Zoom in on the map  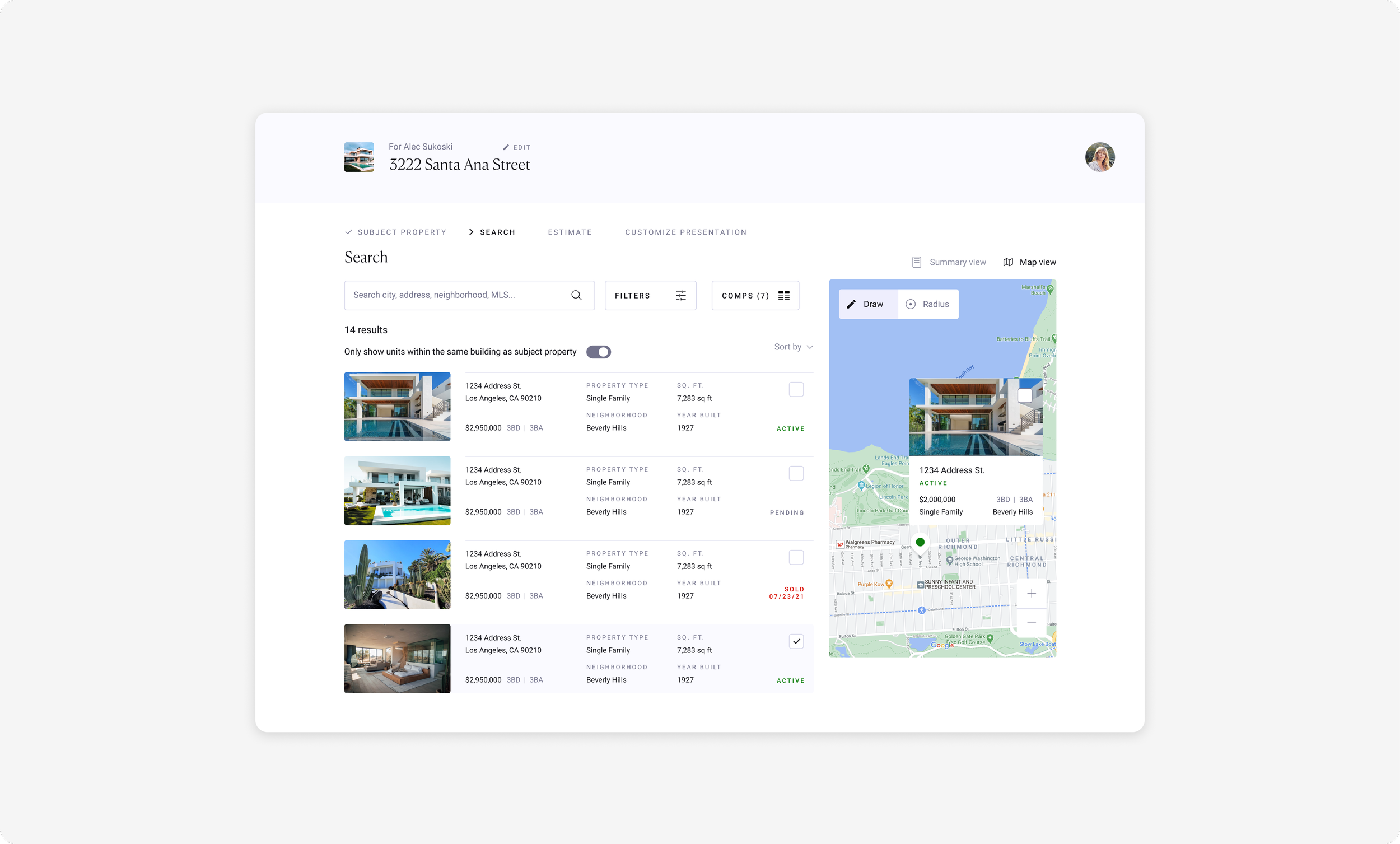(1032, 593)
